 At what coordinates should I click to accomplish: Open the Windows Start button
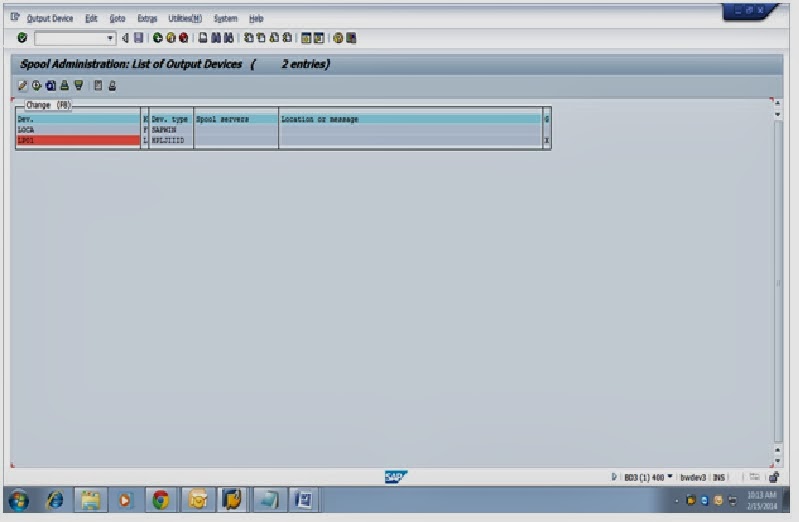[18, 500]
